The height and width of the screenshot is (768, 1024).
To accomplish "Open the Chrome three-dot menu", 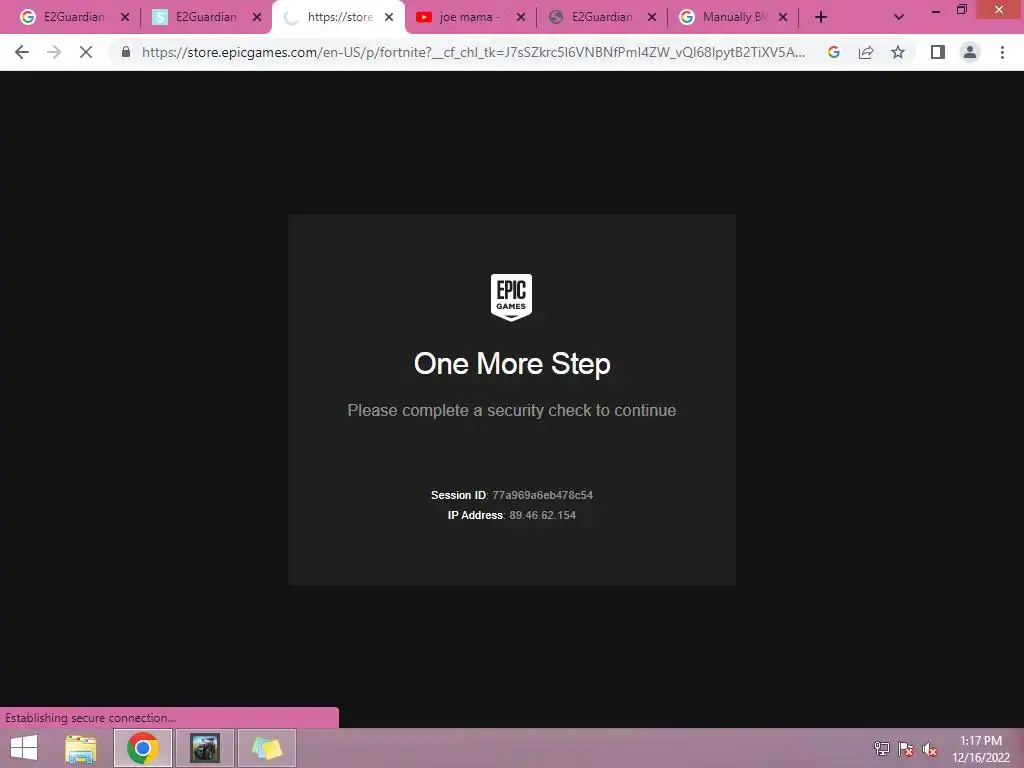I will (1002, 52).
